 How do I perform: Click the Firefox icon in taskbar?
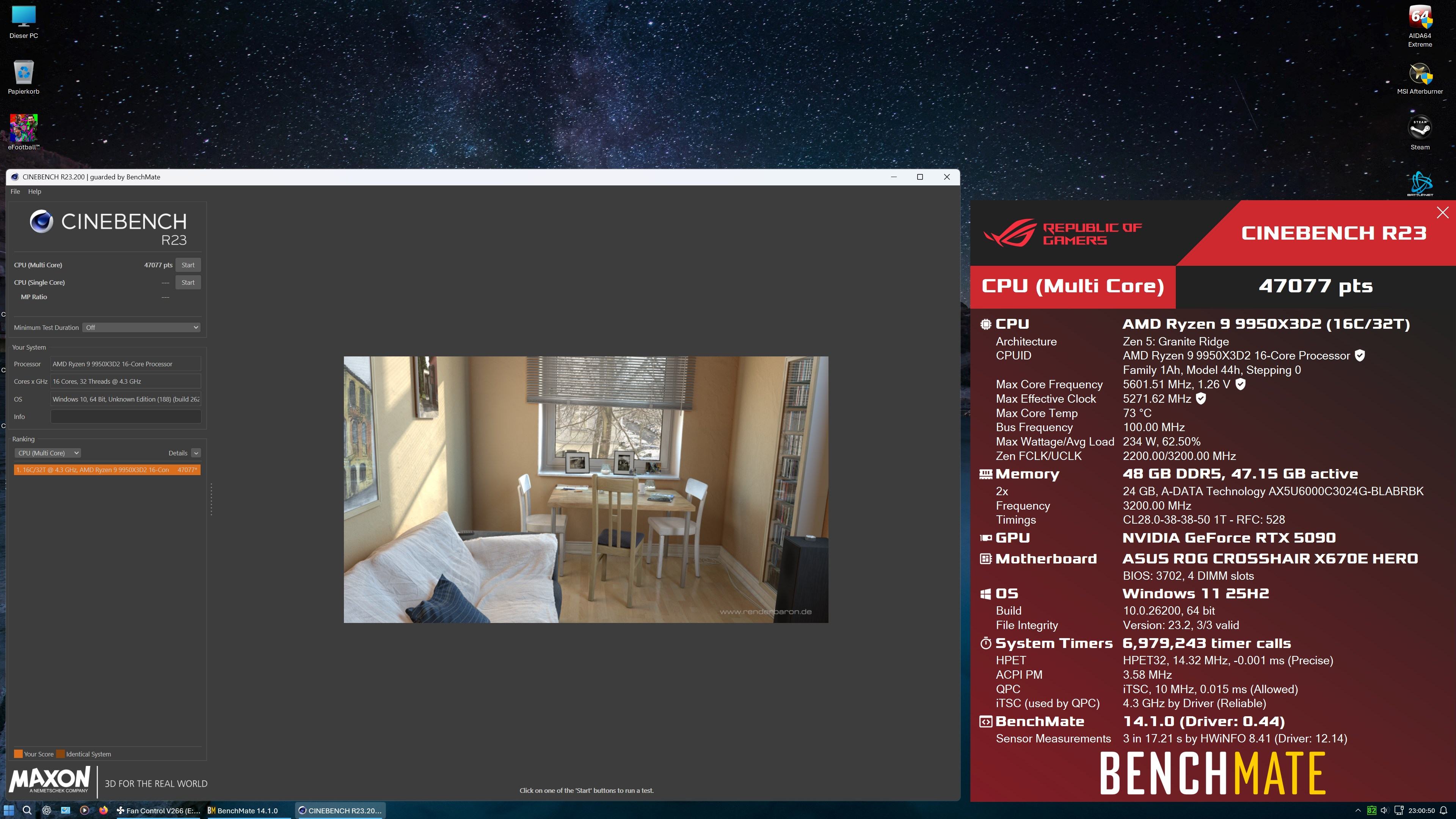(x=103, y=810)
